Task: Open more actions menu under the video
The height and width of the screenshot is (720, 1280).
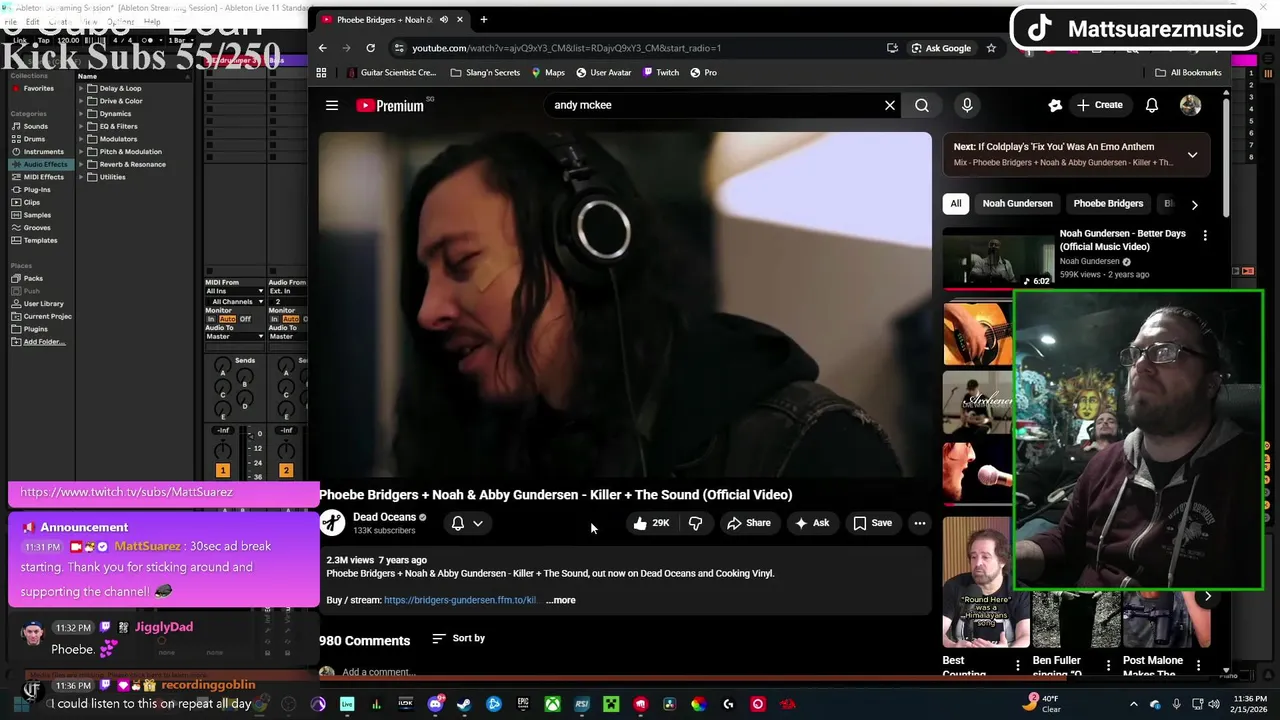Action: 920,523
